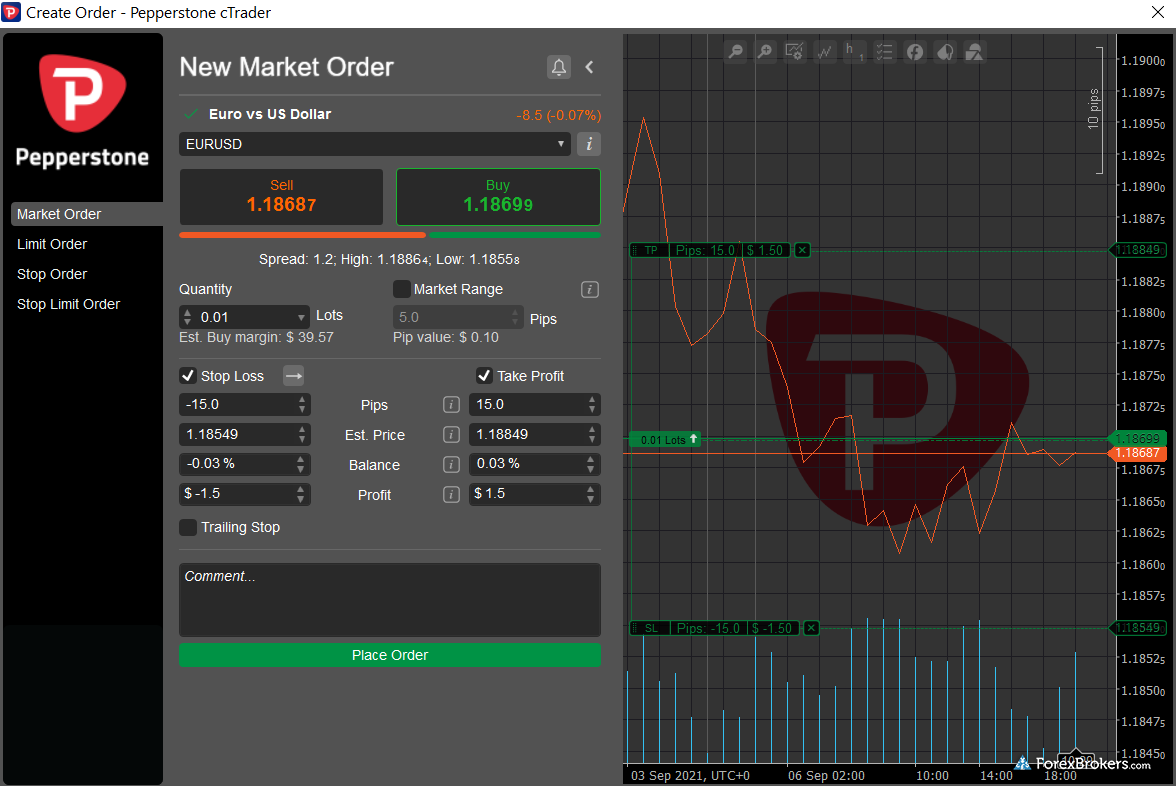Click Place Order button

pos(389,655)
